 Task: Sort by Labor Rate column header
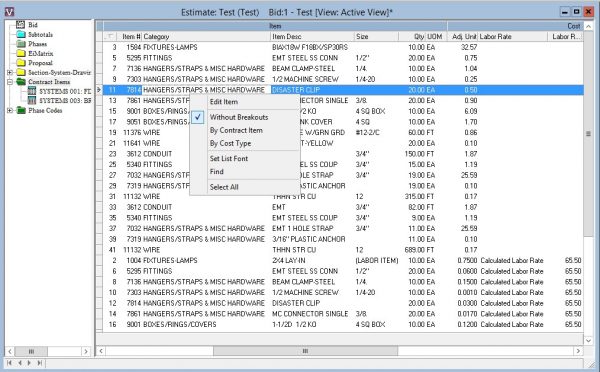(513, 36)
